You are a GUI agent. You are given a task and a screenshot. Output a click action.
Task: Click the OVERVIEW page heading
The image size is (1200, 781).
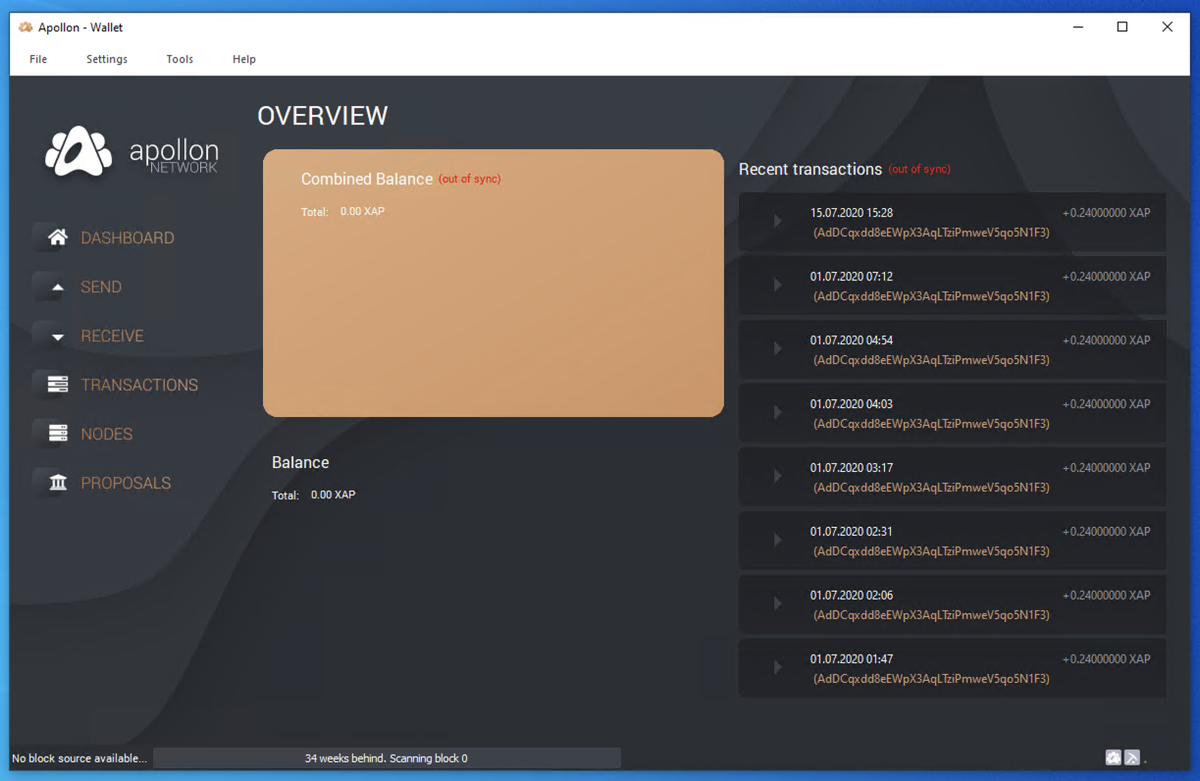click(322, 116)
